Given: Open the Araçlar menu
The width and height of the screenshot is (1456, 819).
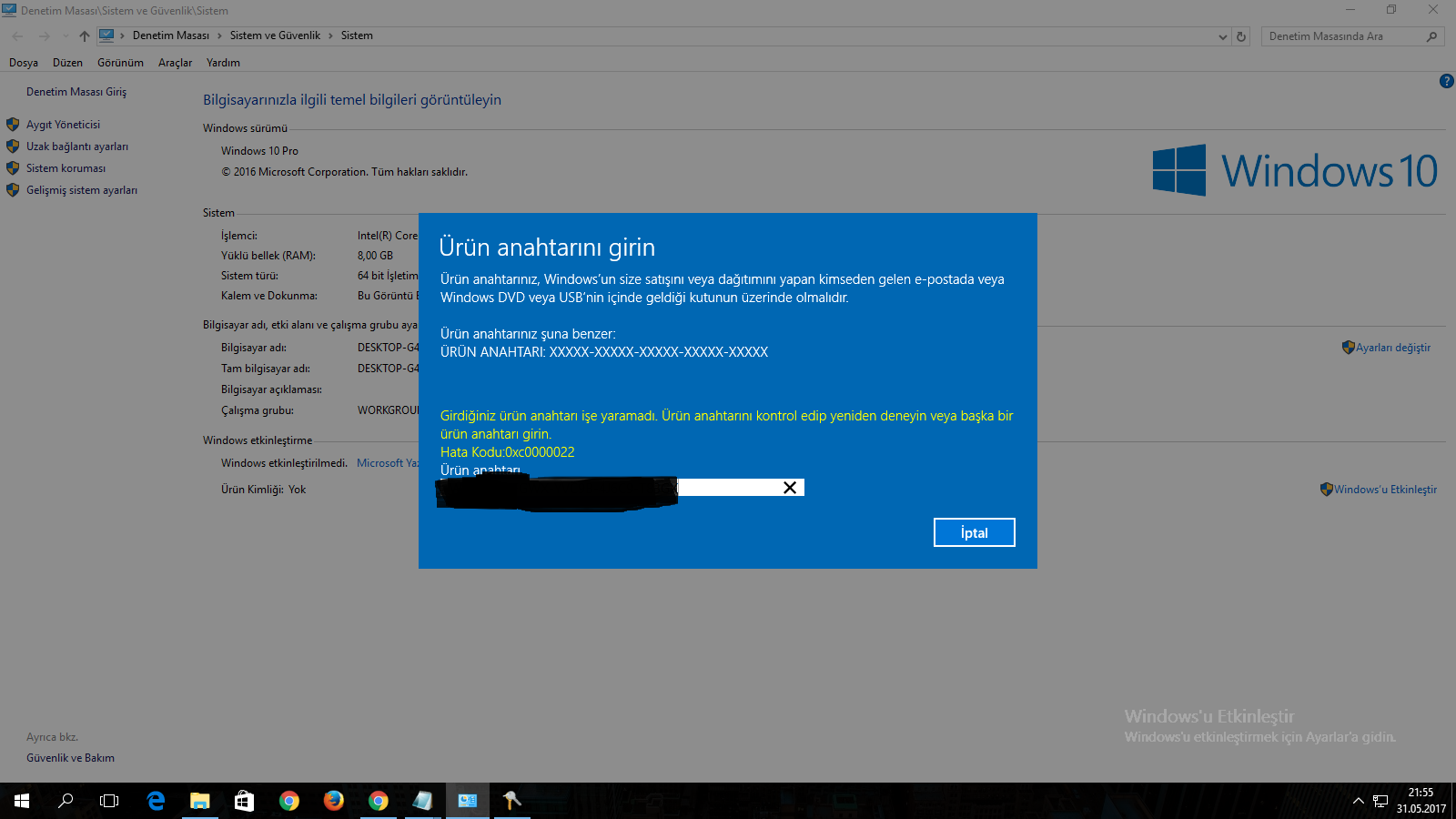Looking at the screenshot, I should (175, 63).
